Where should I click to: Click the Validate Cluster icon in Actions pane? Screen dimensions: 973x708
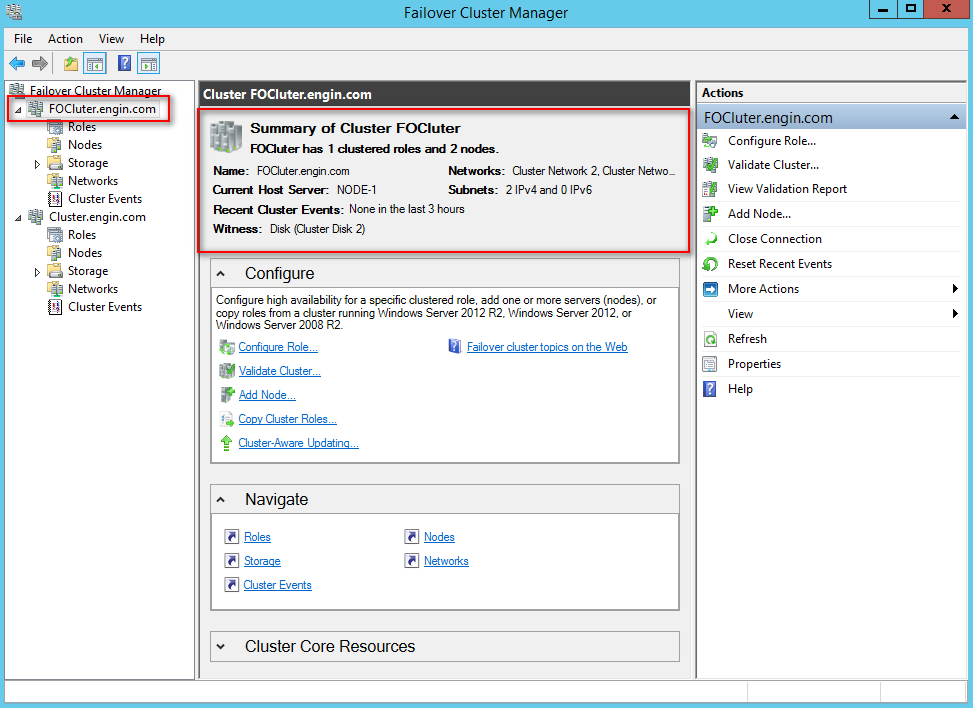[710, 165]
